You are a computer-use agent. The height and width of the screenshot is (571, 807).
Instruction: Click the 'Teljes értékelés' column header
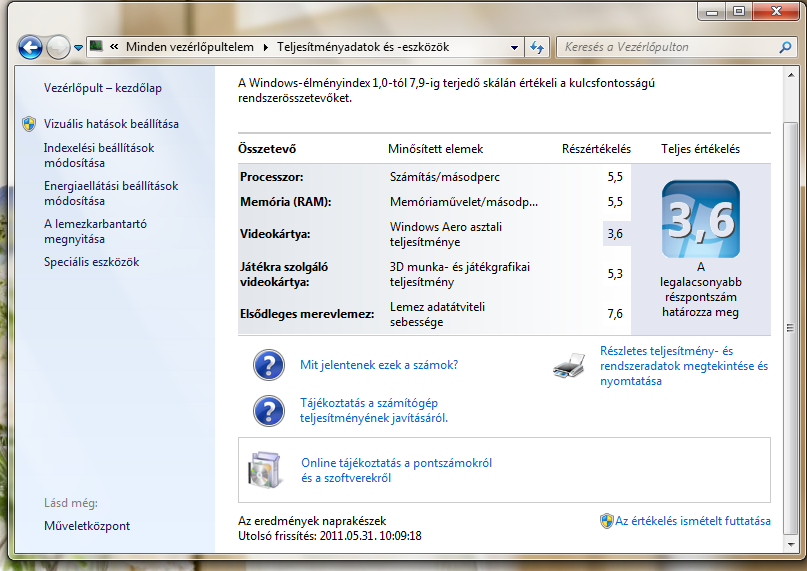[x=700, y=149]
